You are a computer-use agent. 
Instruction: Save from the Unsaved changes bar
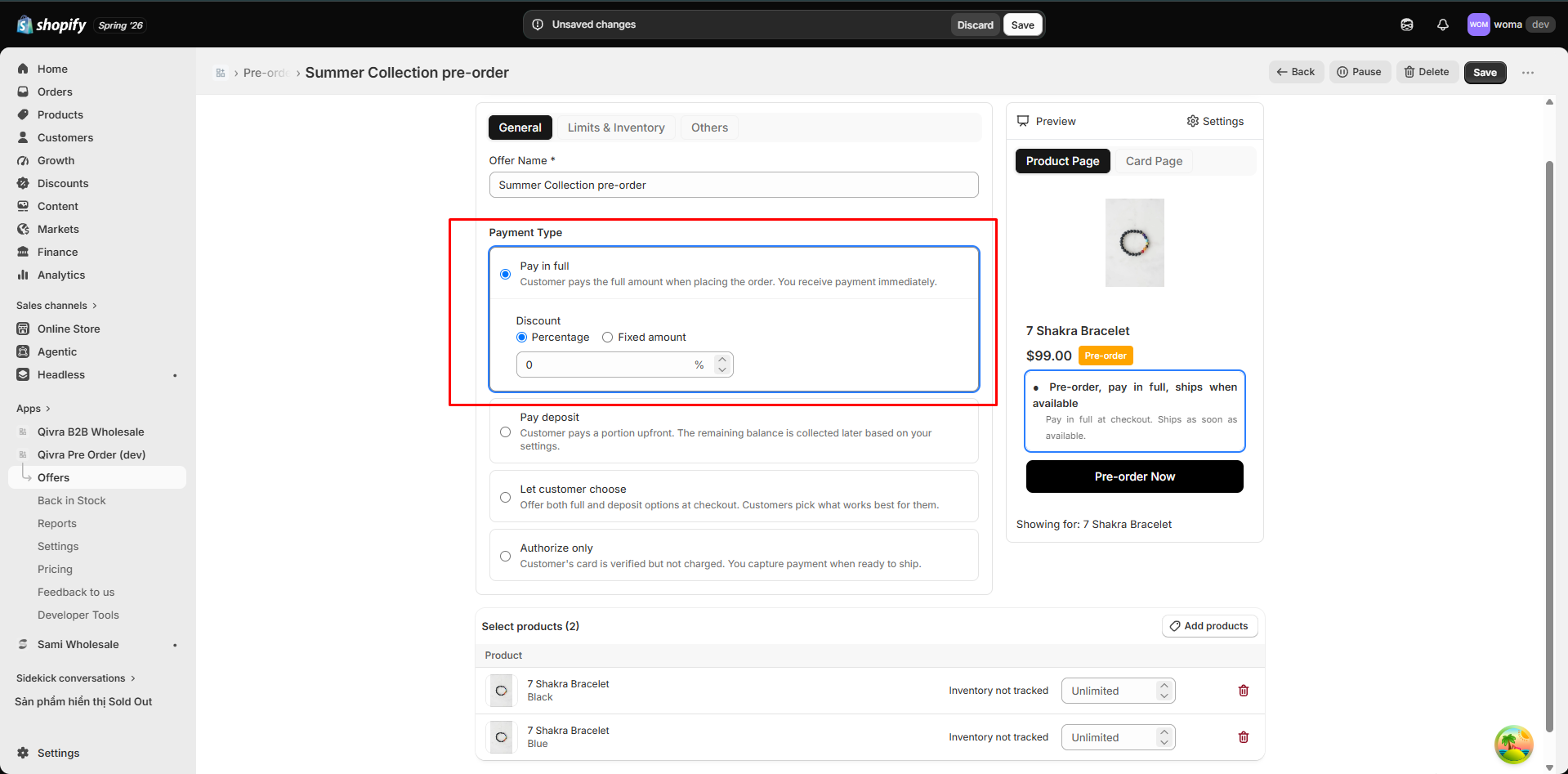tap(1022, 25)
